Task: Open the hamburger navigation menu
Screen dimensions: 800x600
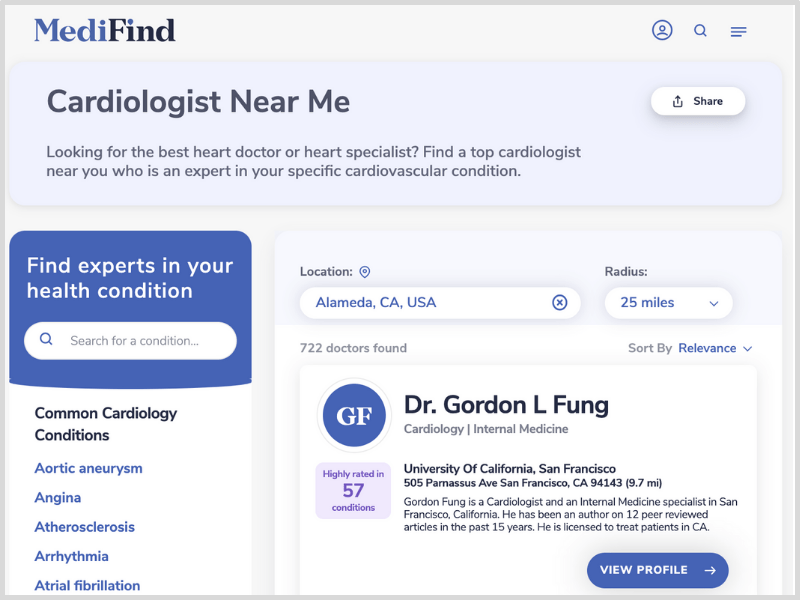Action: point(738,31)
